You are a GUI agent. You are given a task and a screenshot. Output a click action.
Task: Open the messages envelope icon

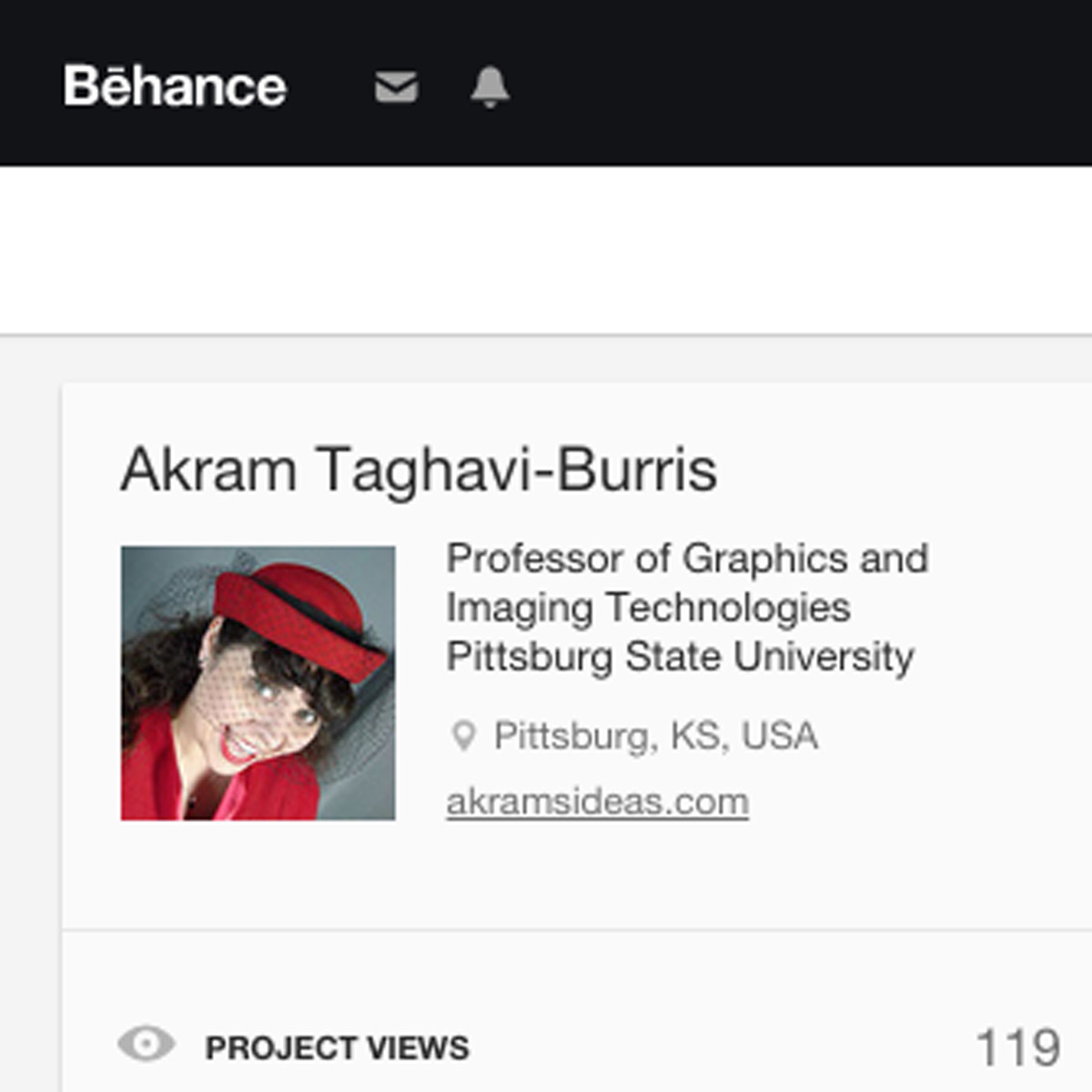tap(397, 87)
